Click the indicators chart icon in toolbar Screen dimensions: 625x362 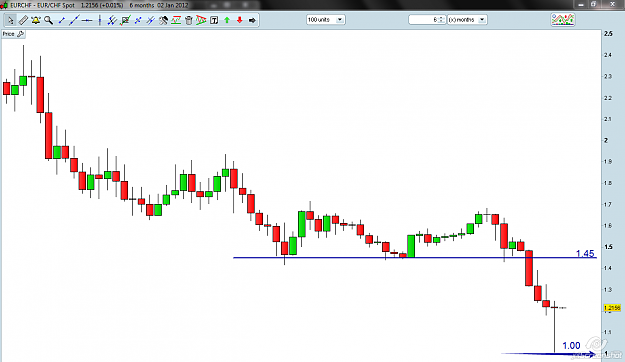tap(563, 20)
